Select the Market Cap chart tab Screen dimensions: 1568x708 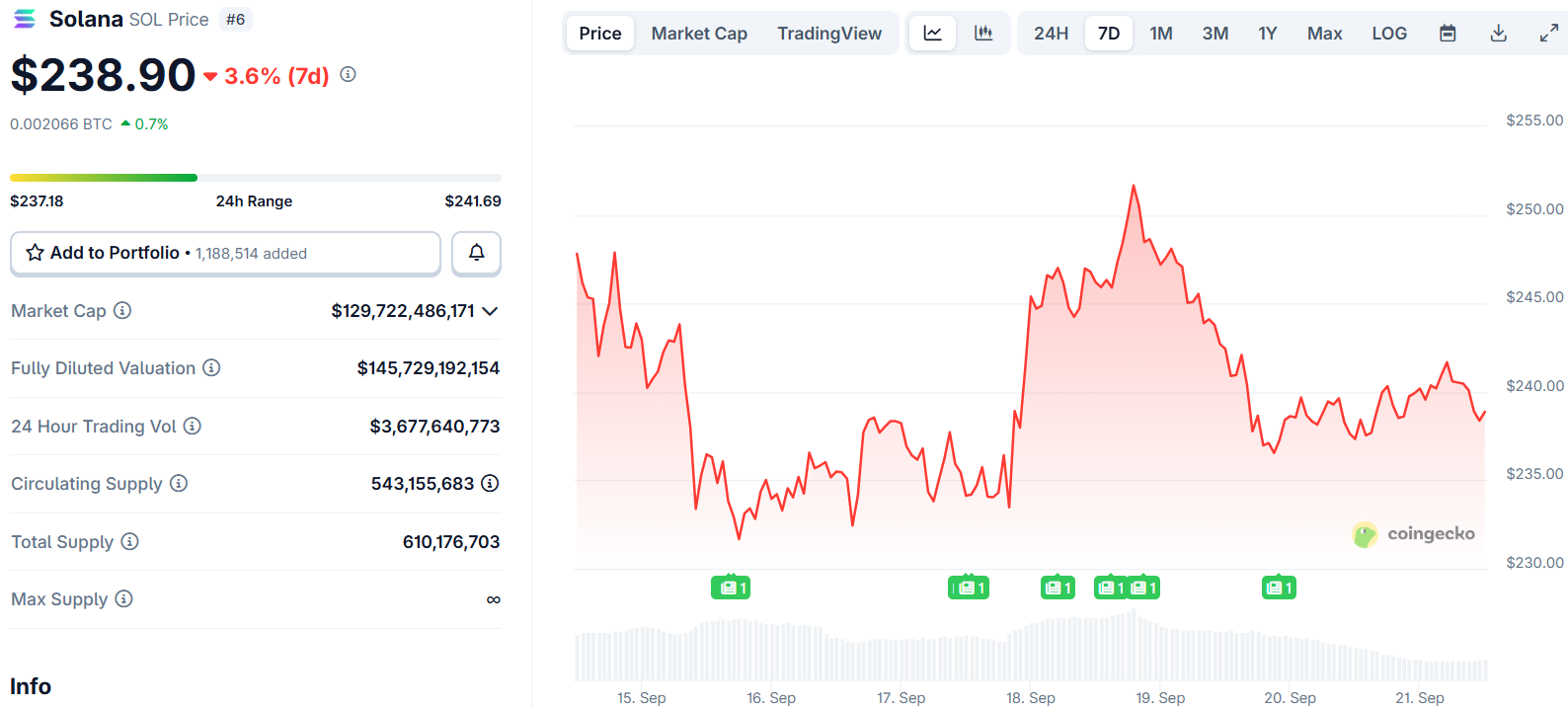[x=699, y=34]
